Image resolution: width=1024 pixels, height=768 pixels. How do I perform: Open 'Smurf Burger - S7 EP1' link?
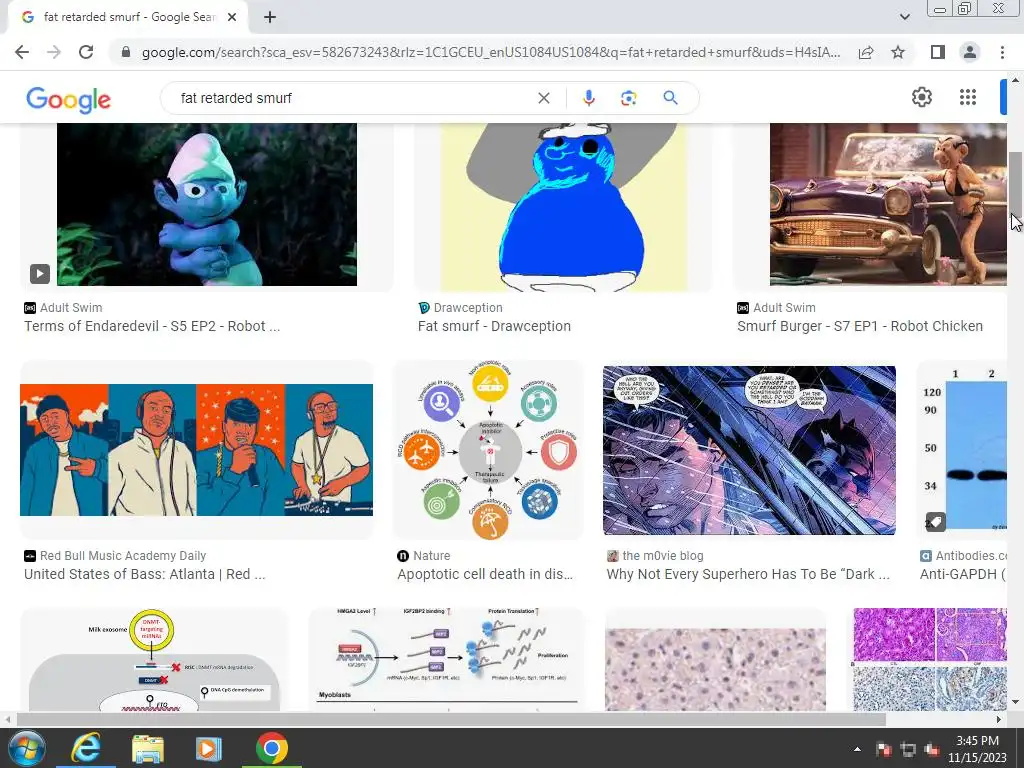[x=859, y=326]
